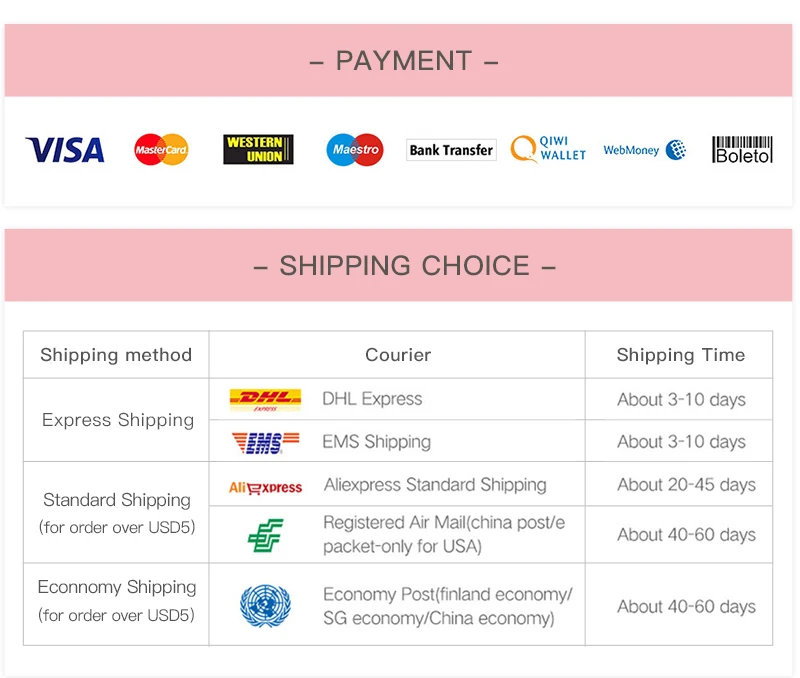Click the WebMoney logo
Screen dimensions: 800x678
[645, 150]
